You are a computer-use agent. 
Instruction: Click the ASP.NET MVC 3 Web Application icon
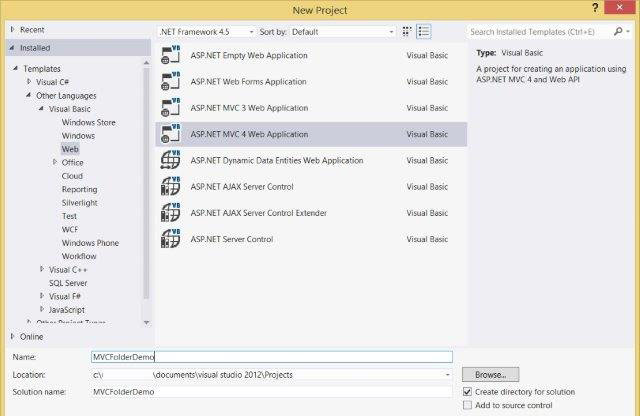171,108
